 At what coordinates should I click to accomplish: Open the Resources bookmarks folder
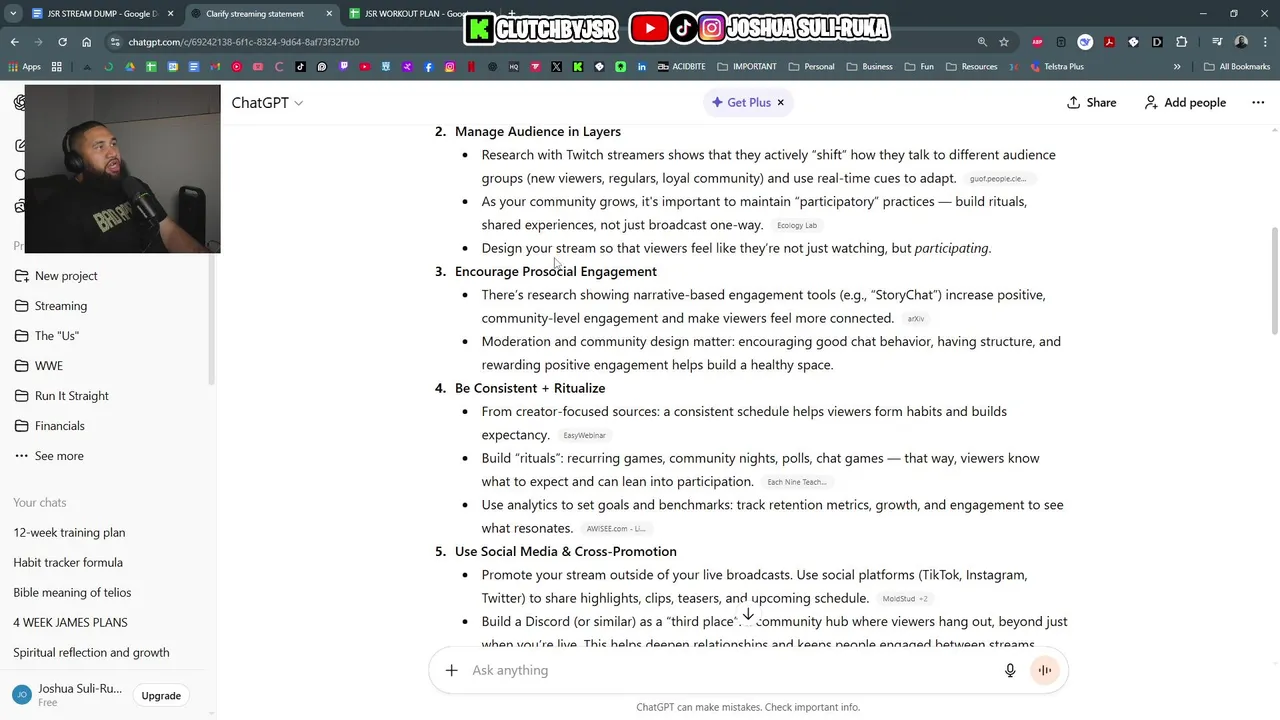(971, 67)
